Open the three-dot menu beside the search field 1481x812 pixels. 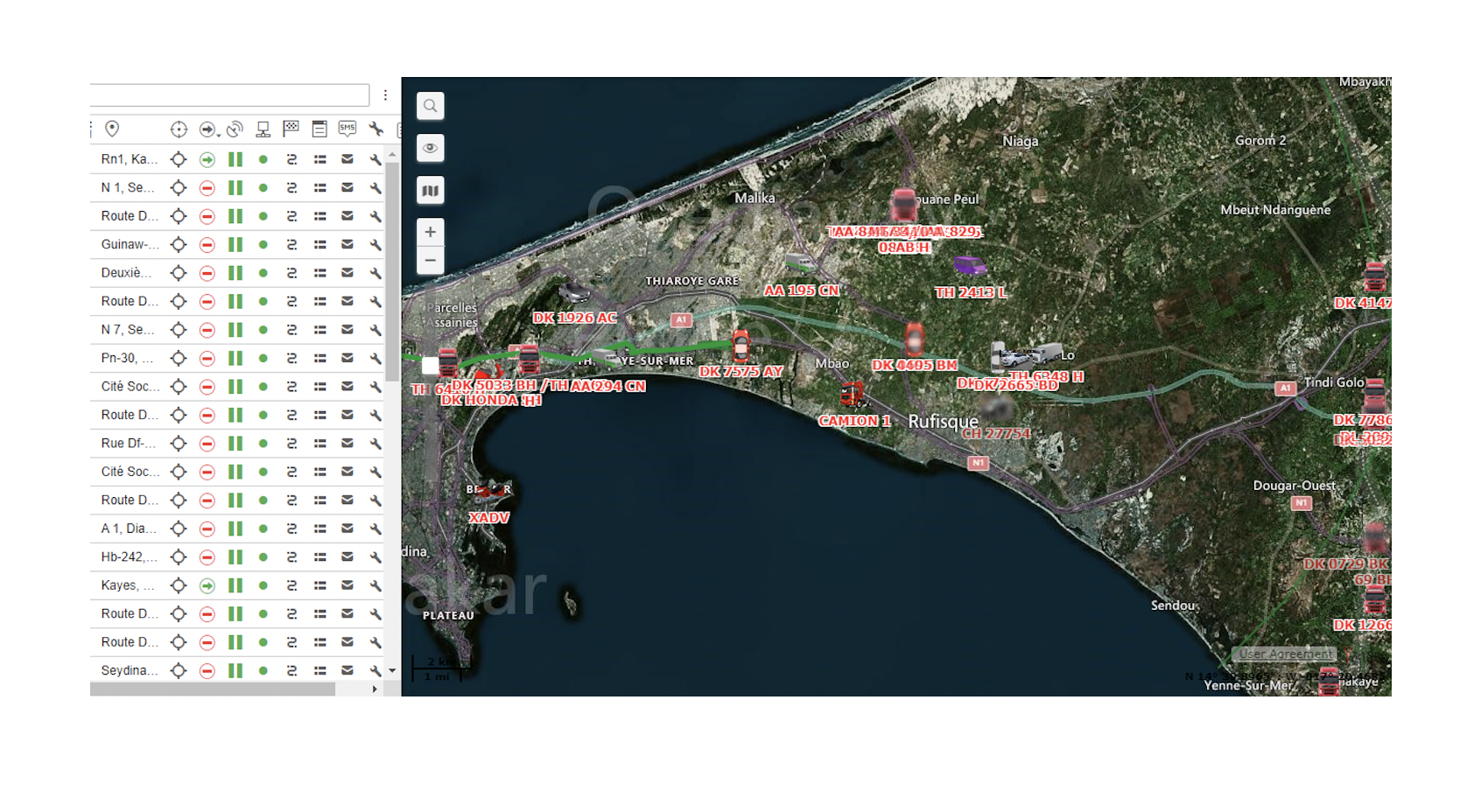click(x=385, y=95)
